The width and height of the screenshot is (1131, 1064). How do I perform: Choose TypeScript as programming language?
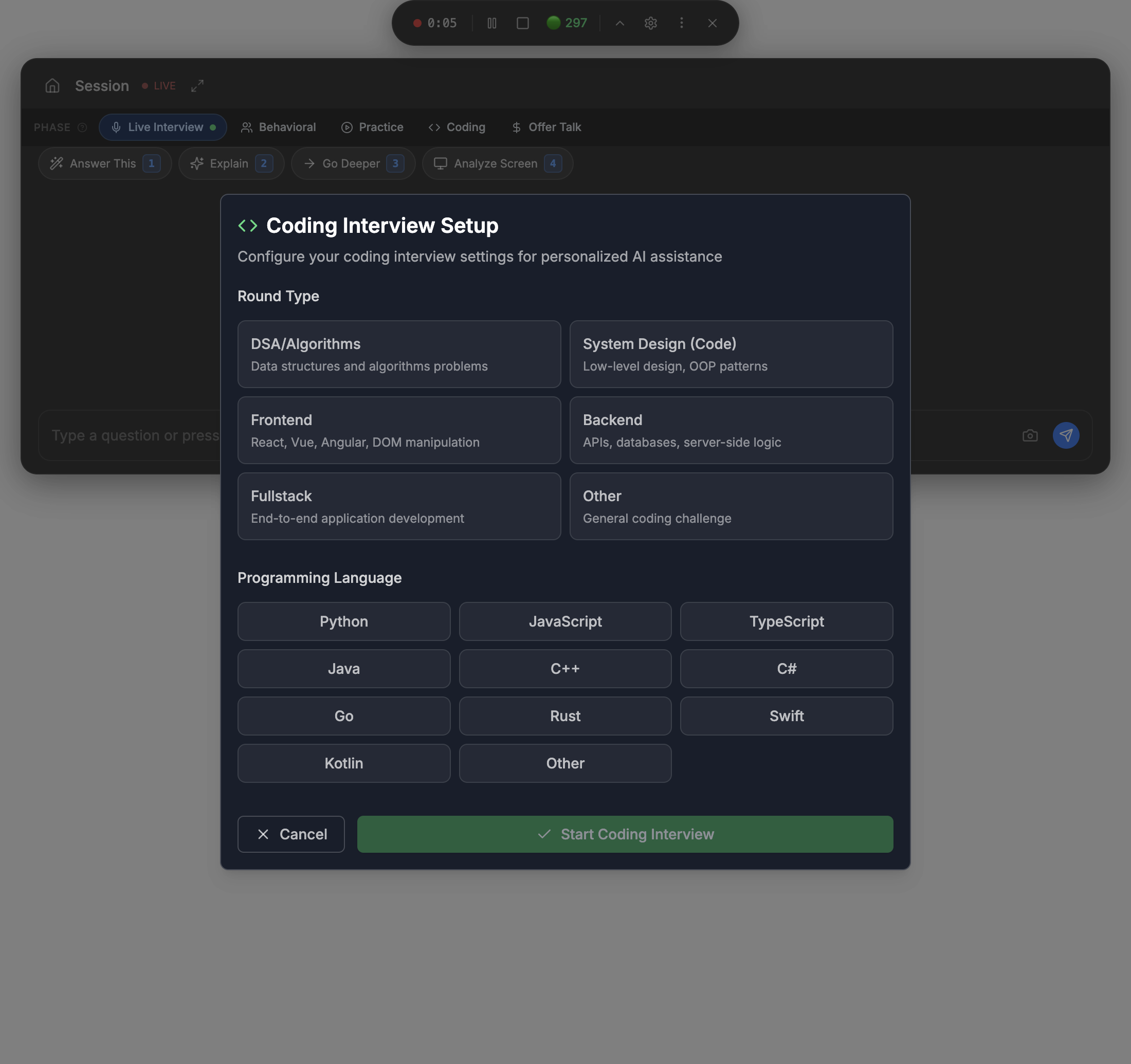[787, 621]
